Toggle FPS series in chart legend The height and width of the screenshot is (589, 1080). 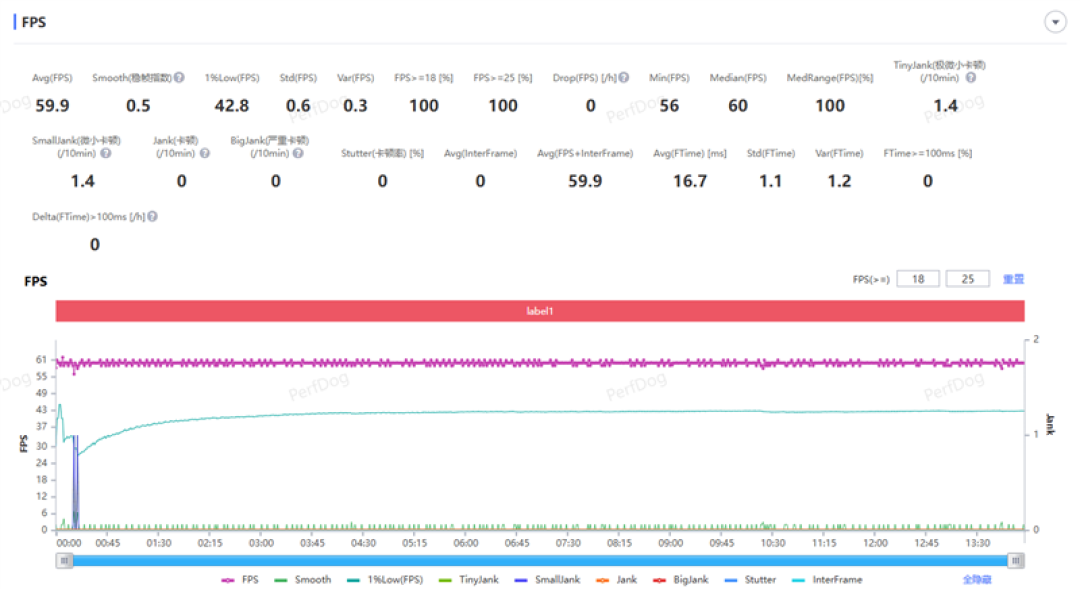240,580
